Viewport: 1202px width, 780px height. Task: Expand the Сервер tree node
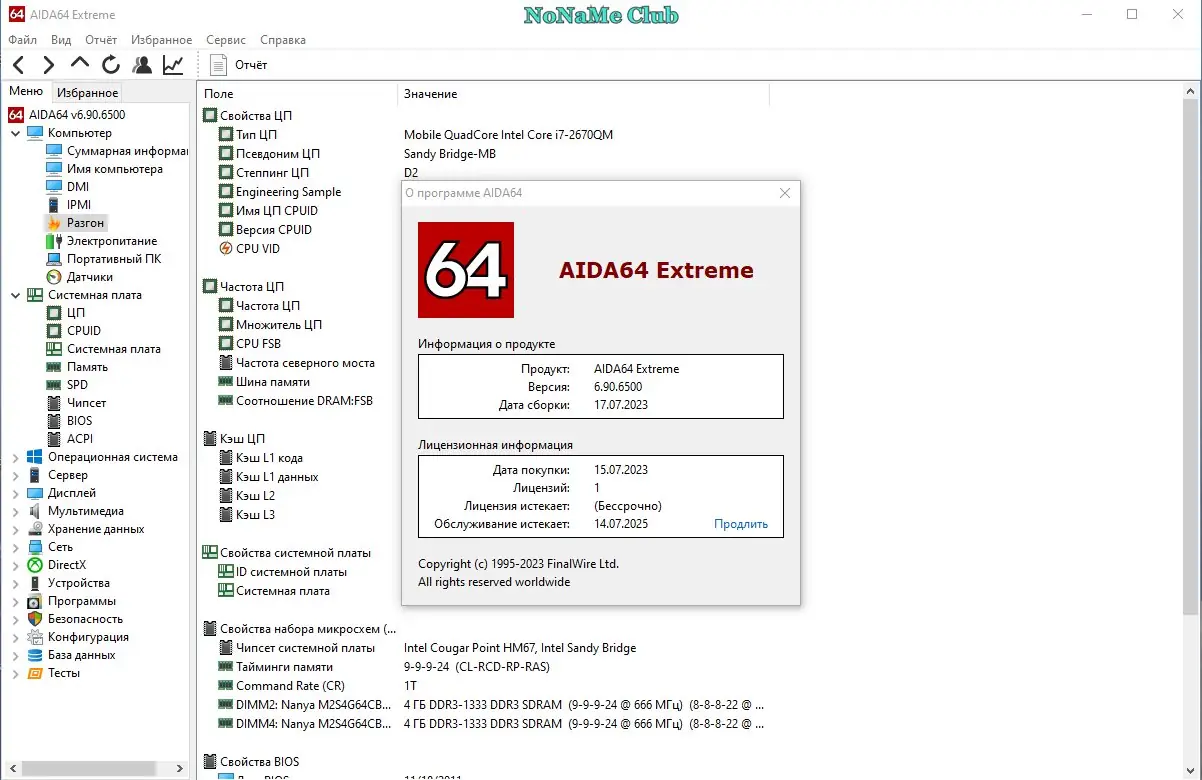[x=15, y=475]
